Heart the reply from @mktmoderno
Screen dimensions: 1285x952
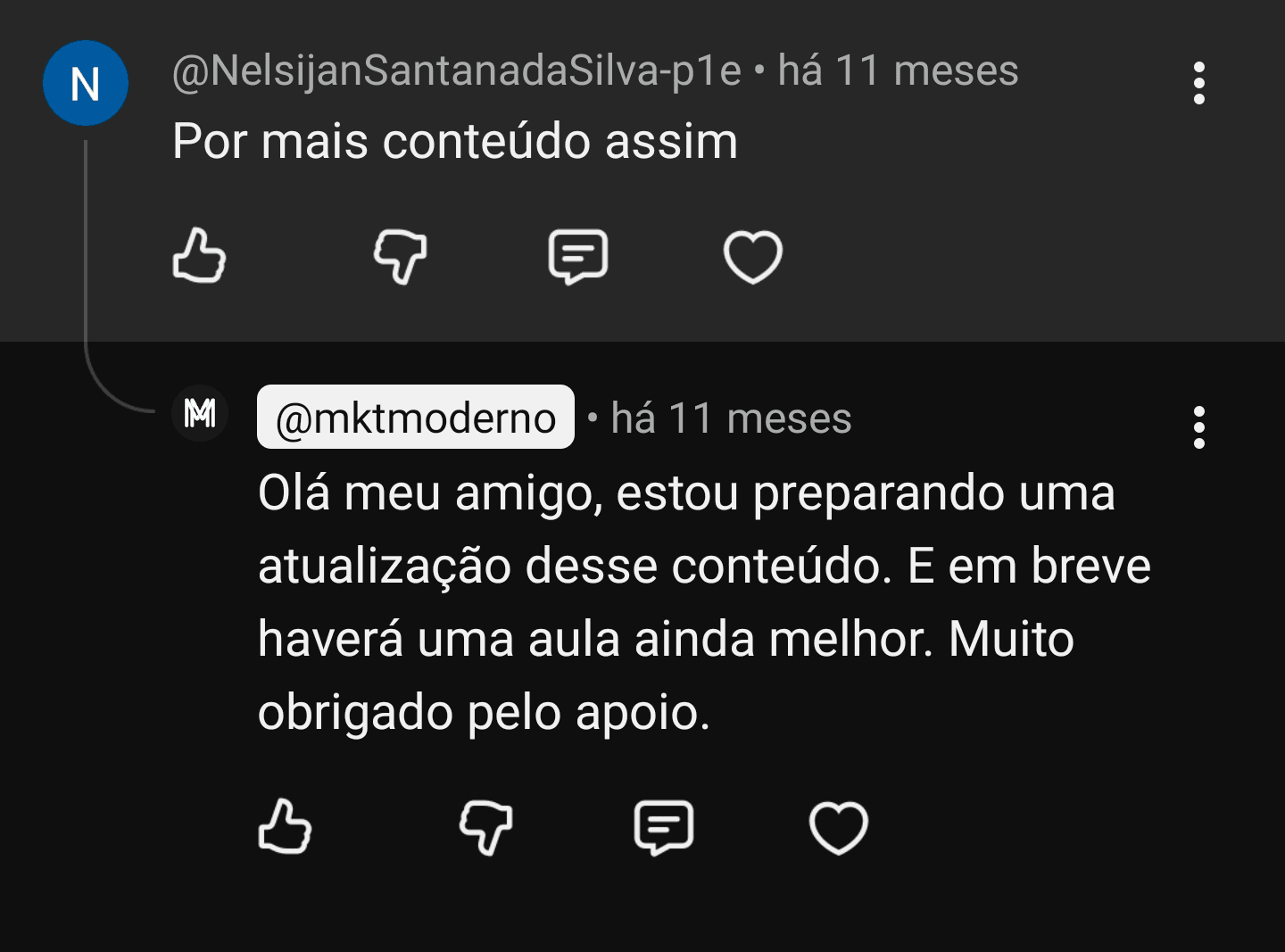tap(838, 827)
